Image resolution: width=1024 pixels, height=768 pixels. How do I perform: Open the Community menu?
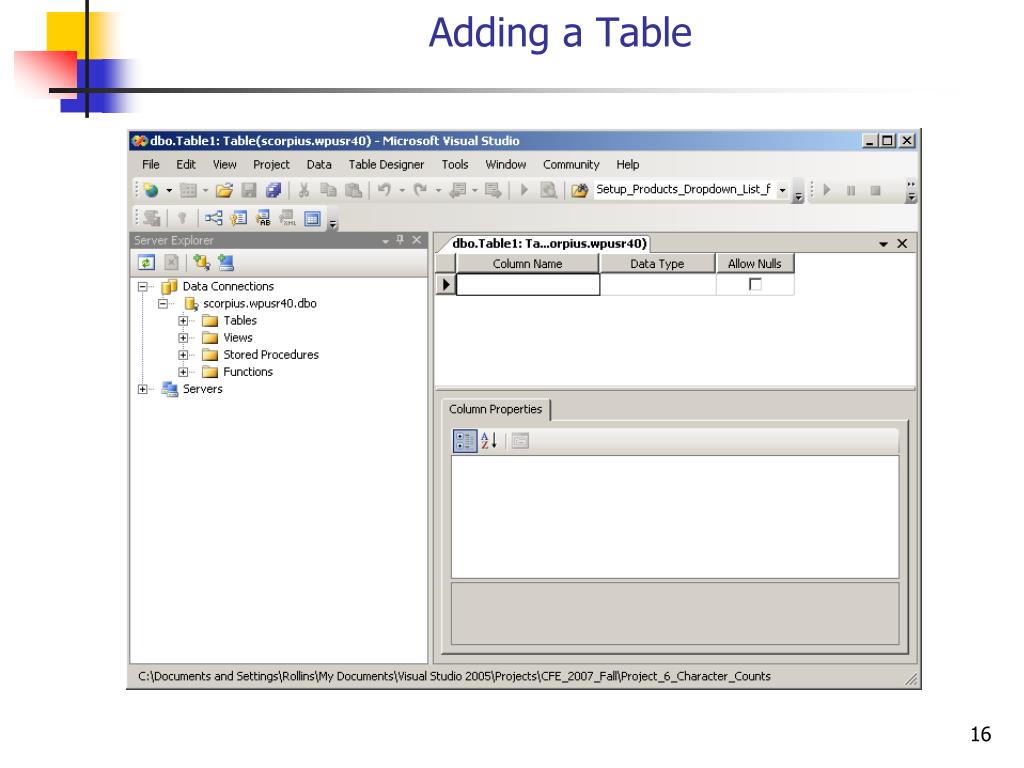click(x=571, y=165)
